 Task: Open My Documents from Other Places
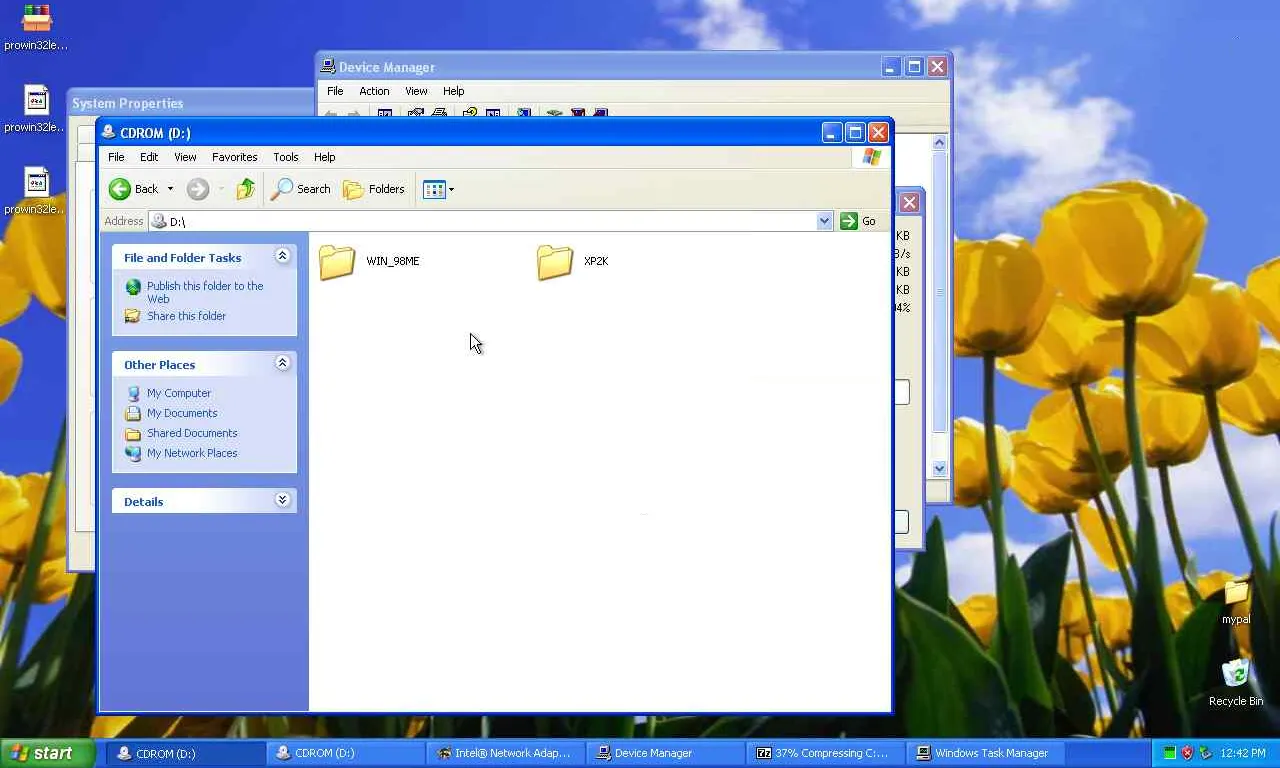[182, 413]
